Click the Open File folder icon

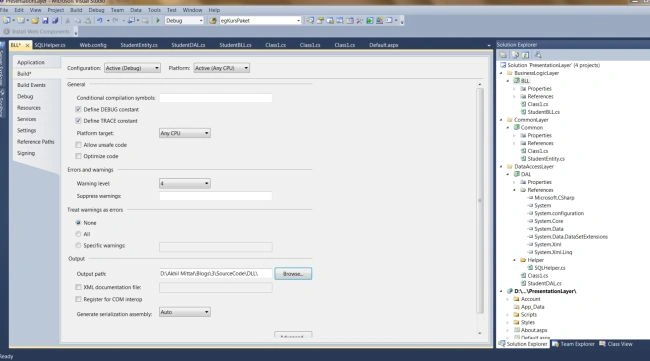35,20
